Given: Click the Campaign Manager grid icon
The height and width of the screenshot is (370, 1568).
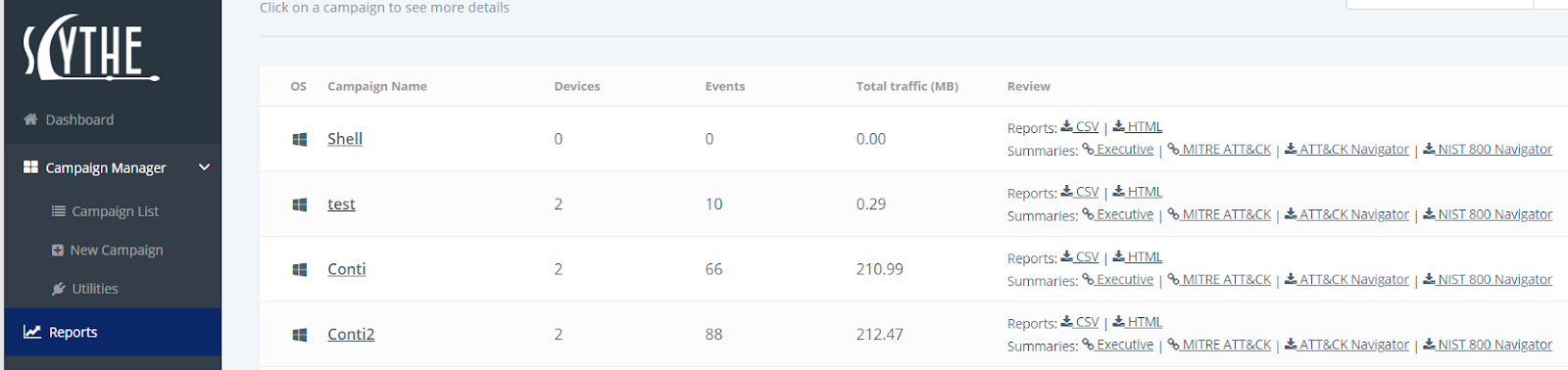Looking at the screenshot, I should [30, 167].
